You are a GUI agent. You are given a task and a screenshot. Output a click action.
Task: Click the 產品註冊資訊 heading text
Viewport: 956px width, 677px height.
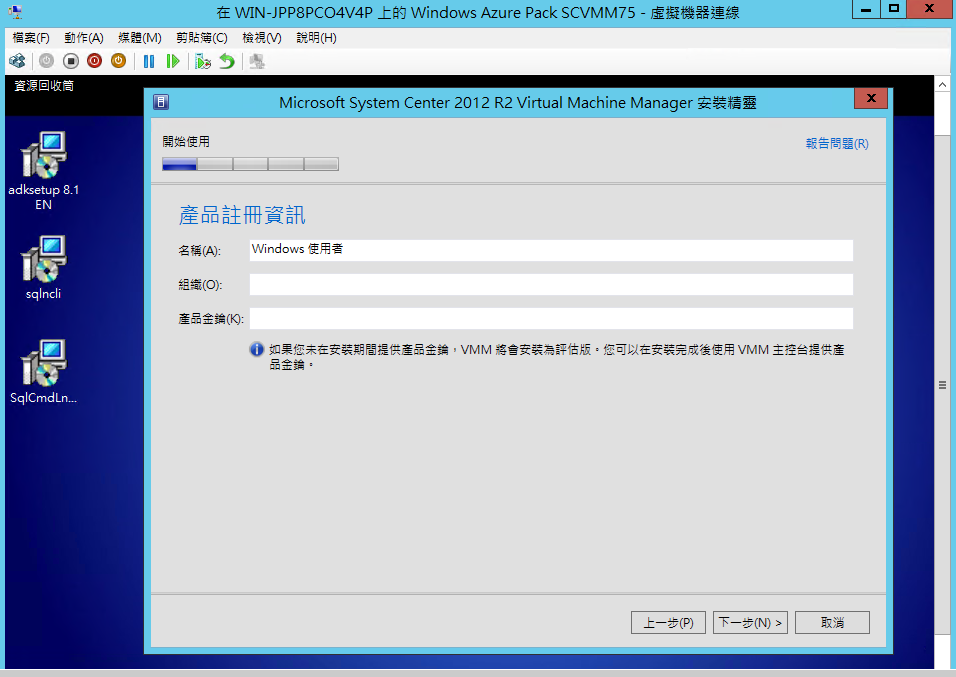pos(242,215)
